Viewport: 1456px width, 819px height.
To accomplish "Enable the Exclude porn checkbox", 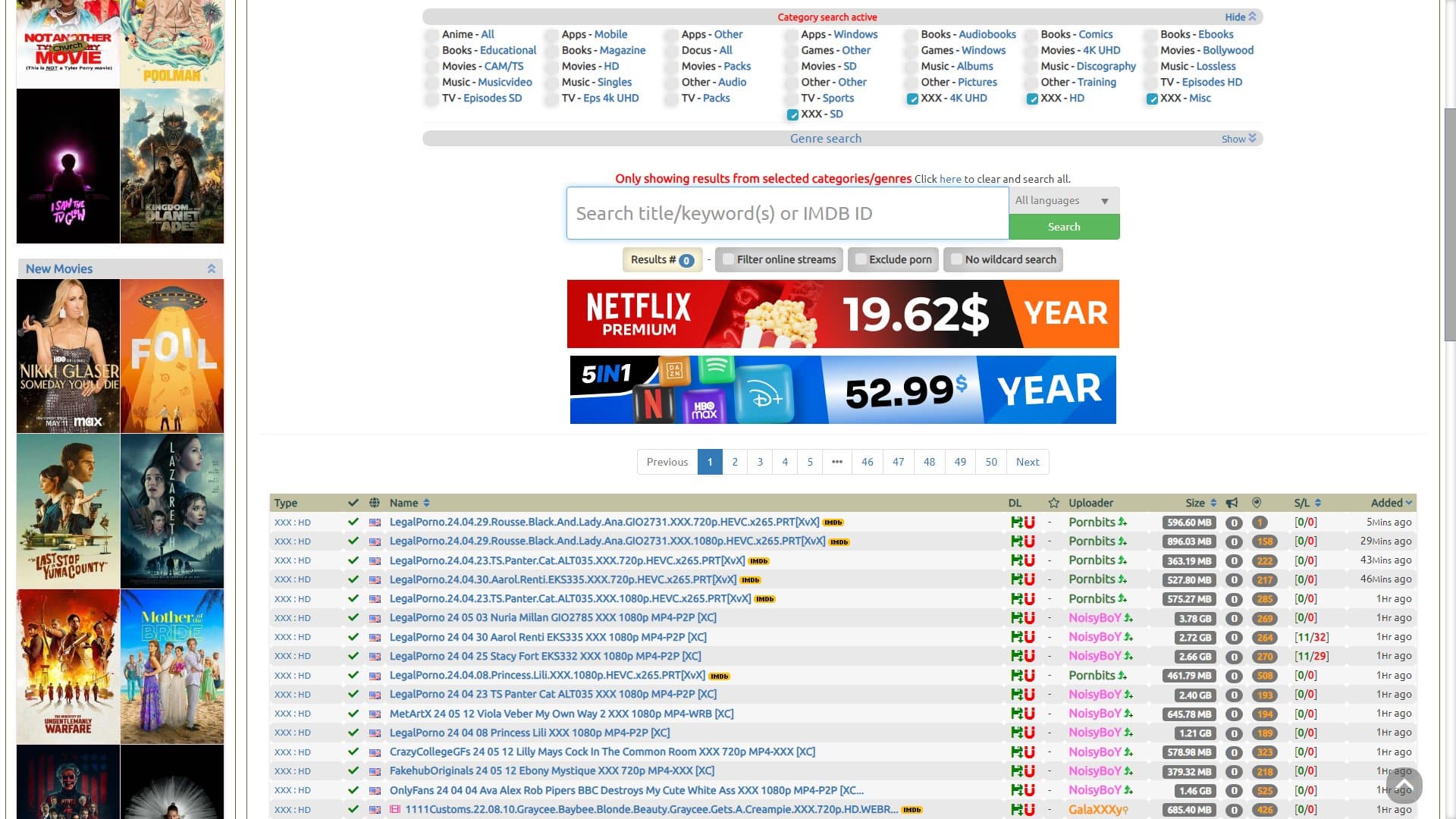I will point(860,259).
